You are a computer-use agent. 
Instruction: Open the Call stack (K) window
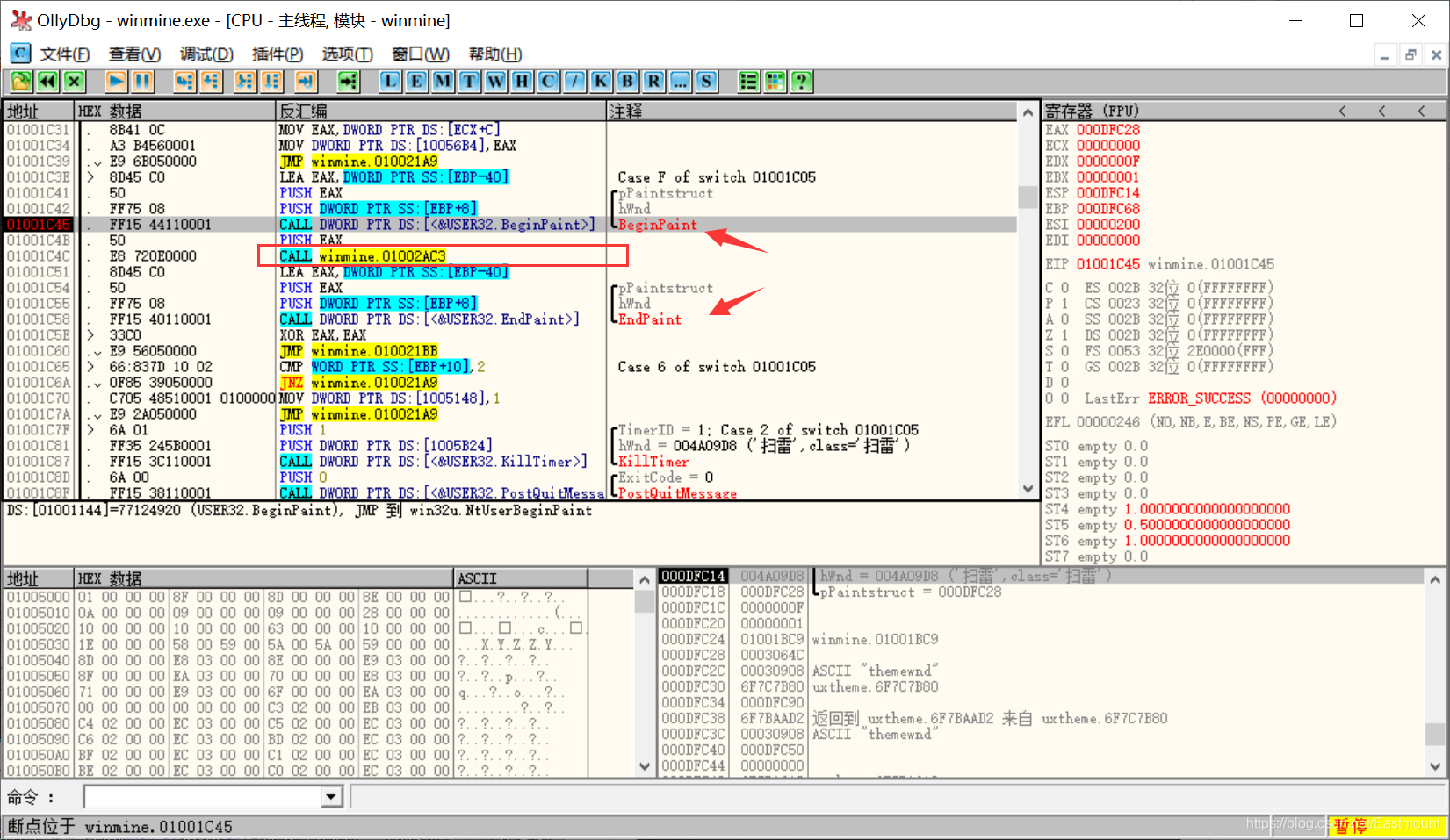pyautogui.click(x=601, y=82)
